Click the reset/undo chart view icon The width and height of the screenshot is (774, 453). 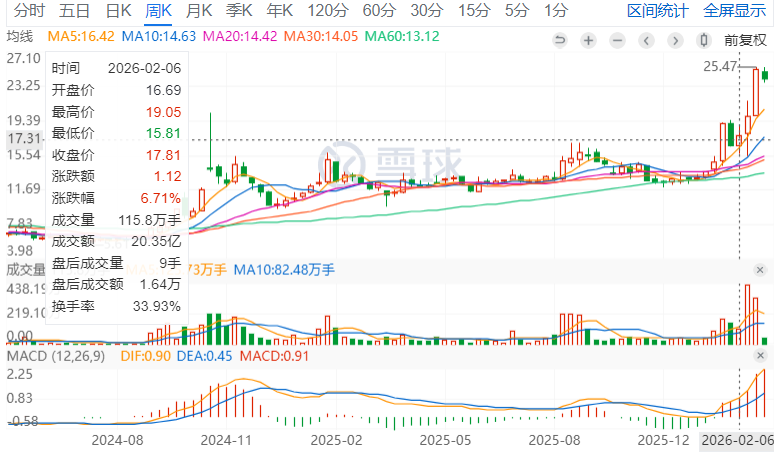[x=560, y=41]
